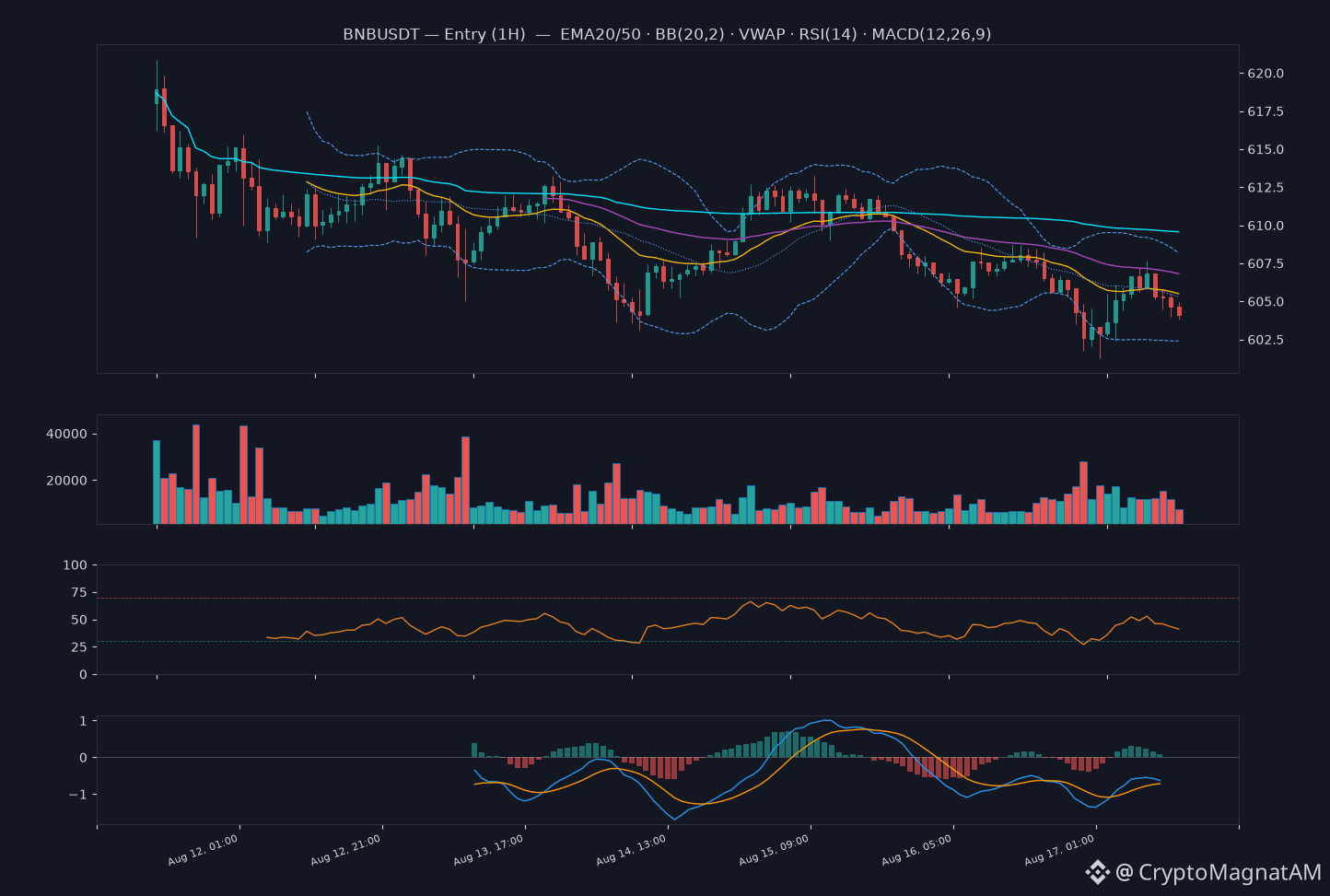Select the 617.5 price axis label

(1266, 111)
